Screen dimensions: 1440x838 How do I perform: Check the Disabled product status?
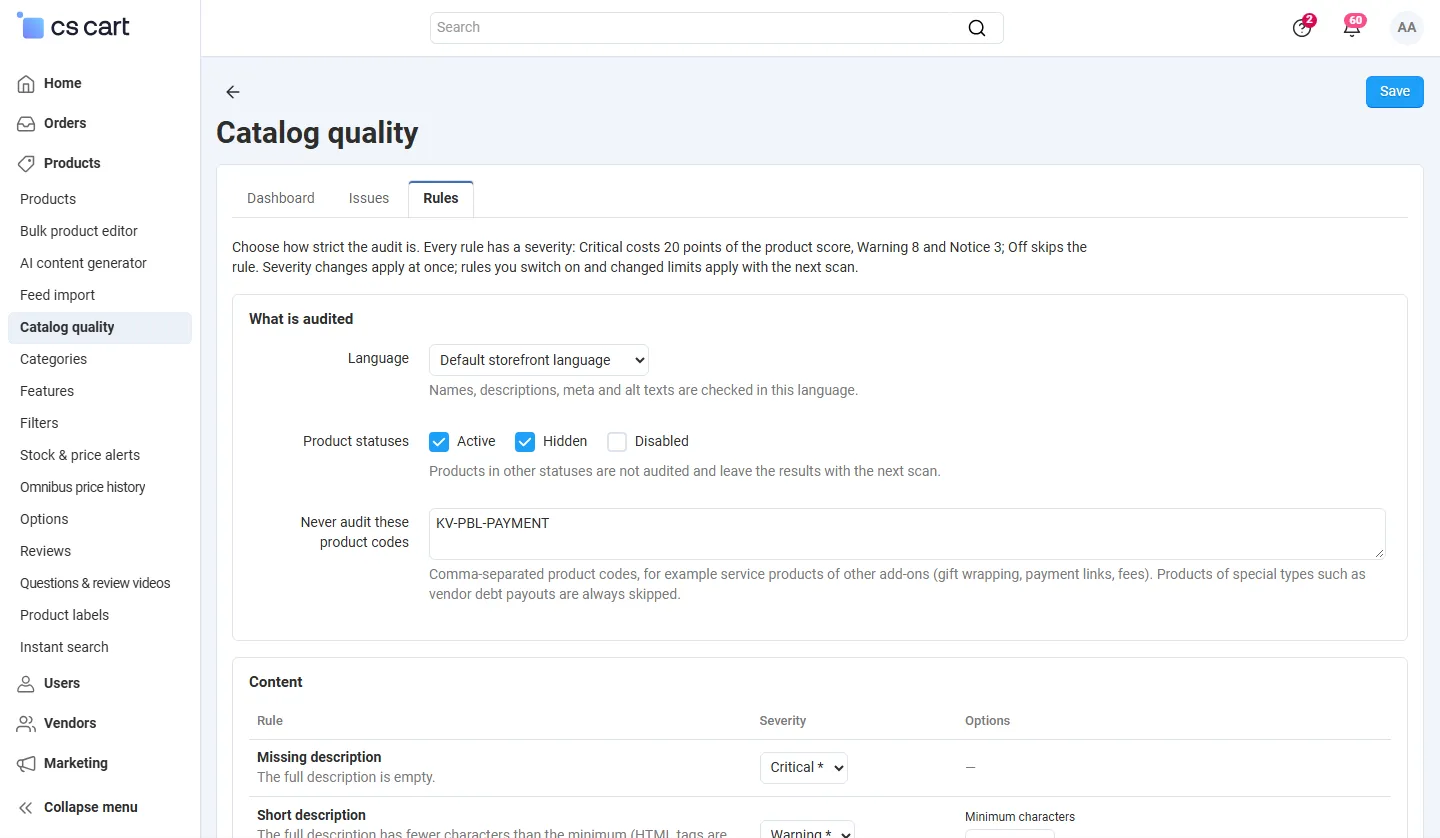pos(616,441)
